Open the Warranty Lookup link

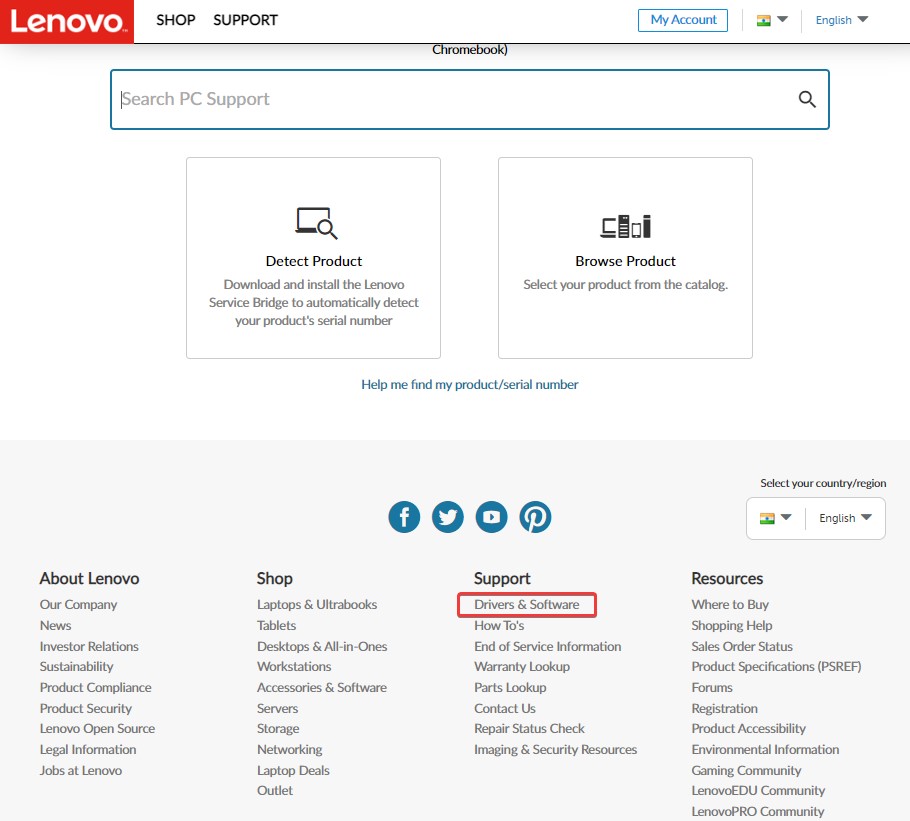(x=521, y=666)
